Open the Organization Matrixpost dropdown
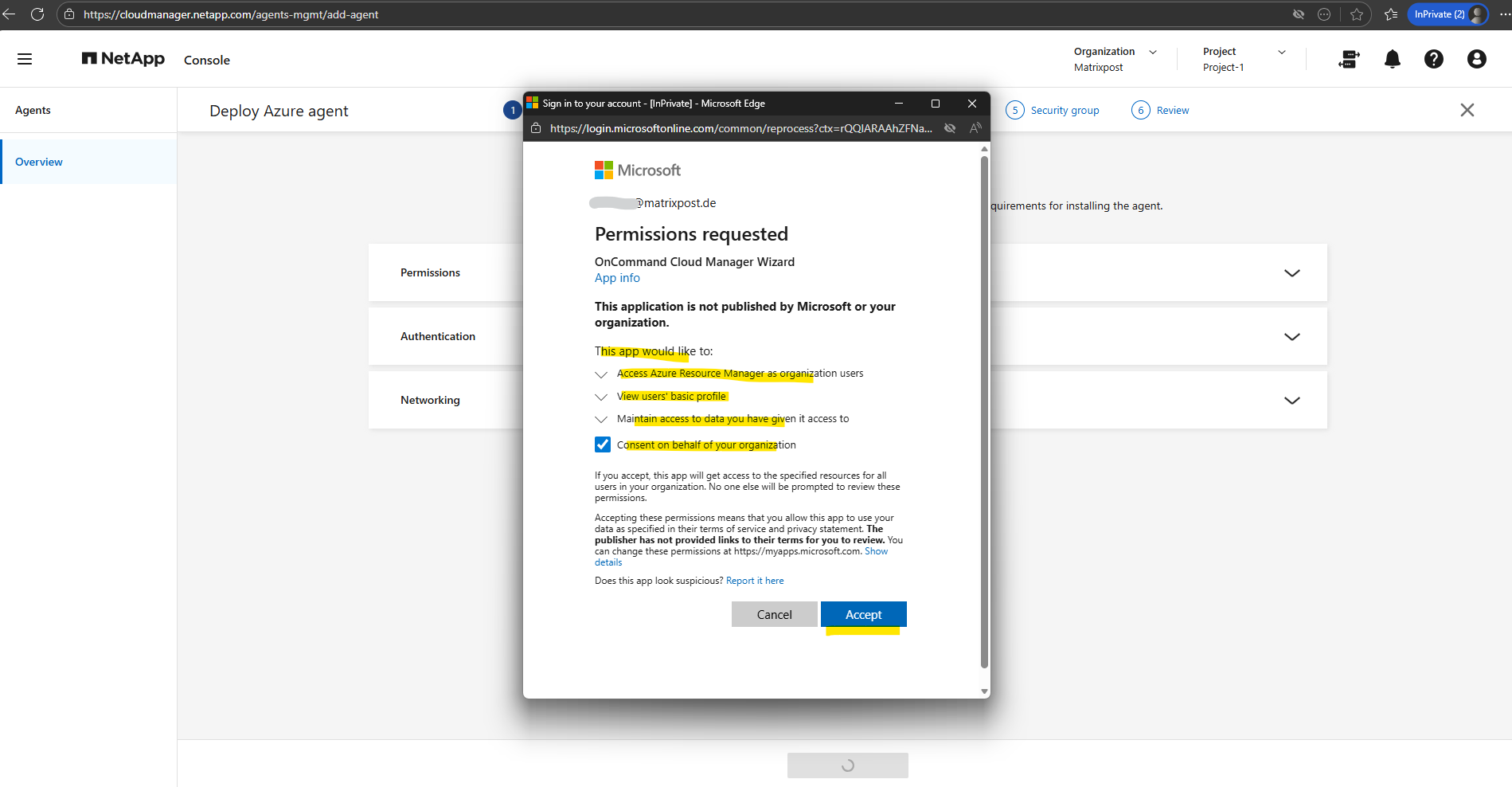Image resolution: width=1512 pixels, height=787 pixels. [x=1115, y=59]
